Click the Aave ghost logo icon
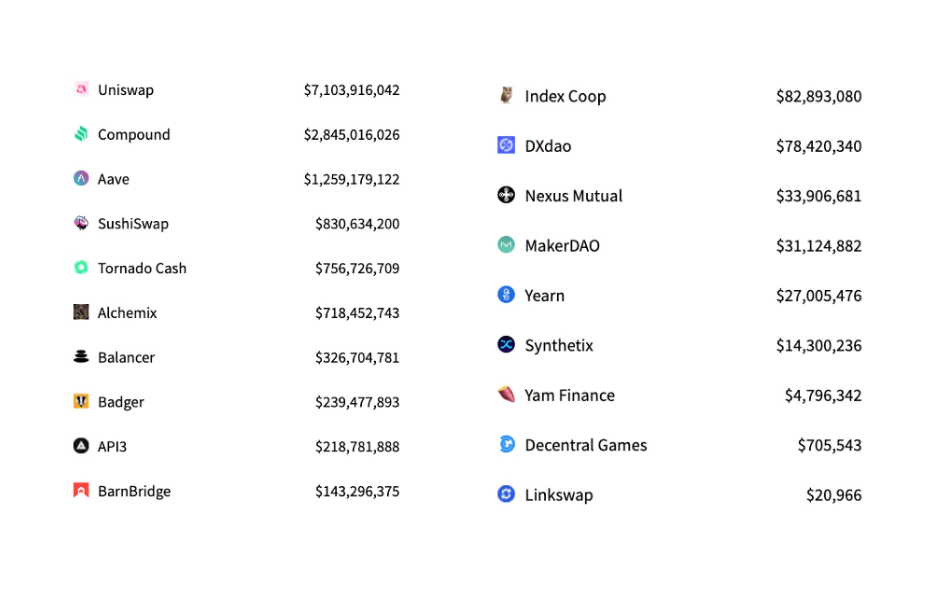934x592 pixels. click(x=81, y=179)
